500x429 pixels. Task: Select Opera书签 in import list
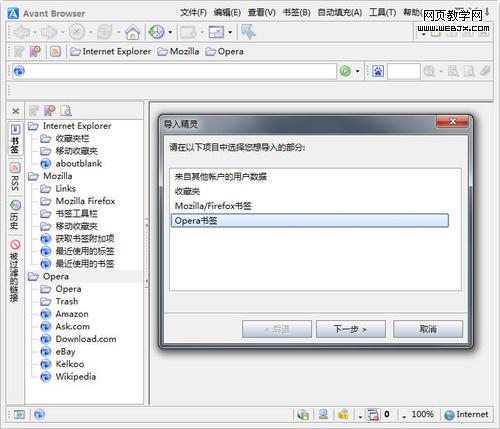(x=310, y=221)
